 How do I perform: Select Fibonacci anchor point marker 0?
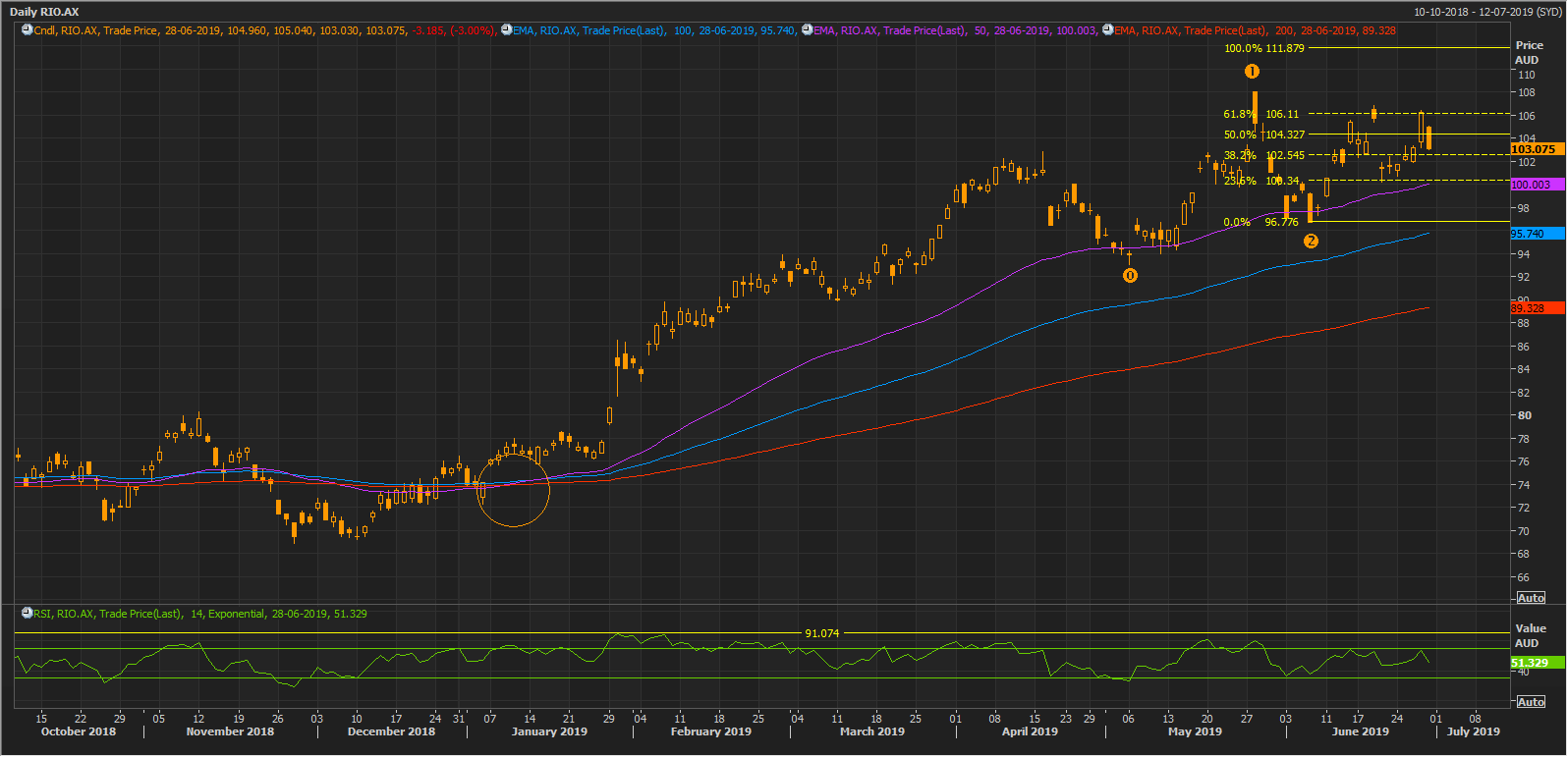[1130, 275]
